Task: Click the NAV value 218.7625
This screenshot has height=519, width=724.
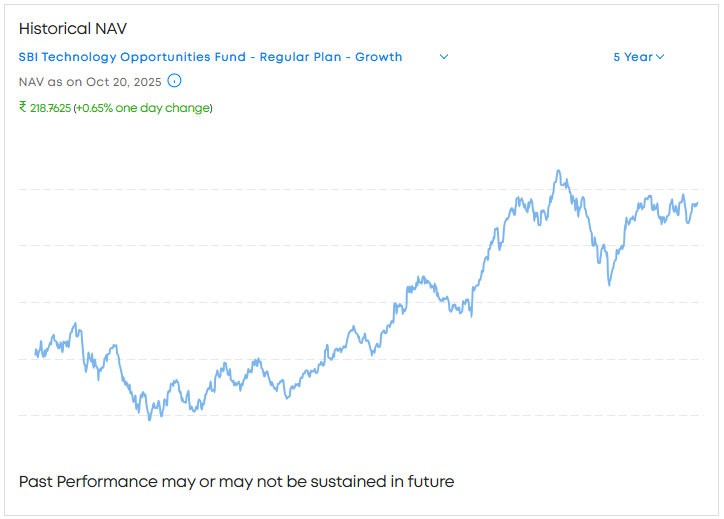Action: tap(50, 108)
